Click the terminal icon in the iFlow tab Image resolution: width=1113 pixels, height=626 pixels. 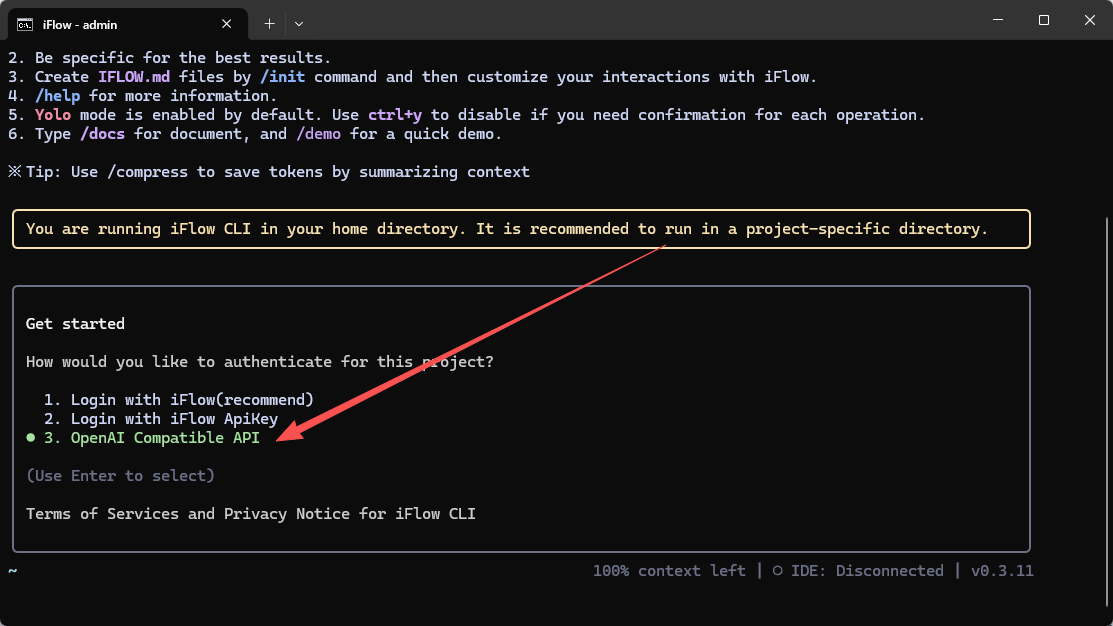[25, 22]
